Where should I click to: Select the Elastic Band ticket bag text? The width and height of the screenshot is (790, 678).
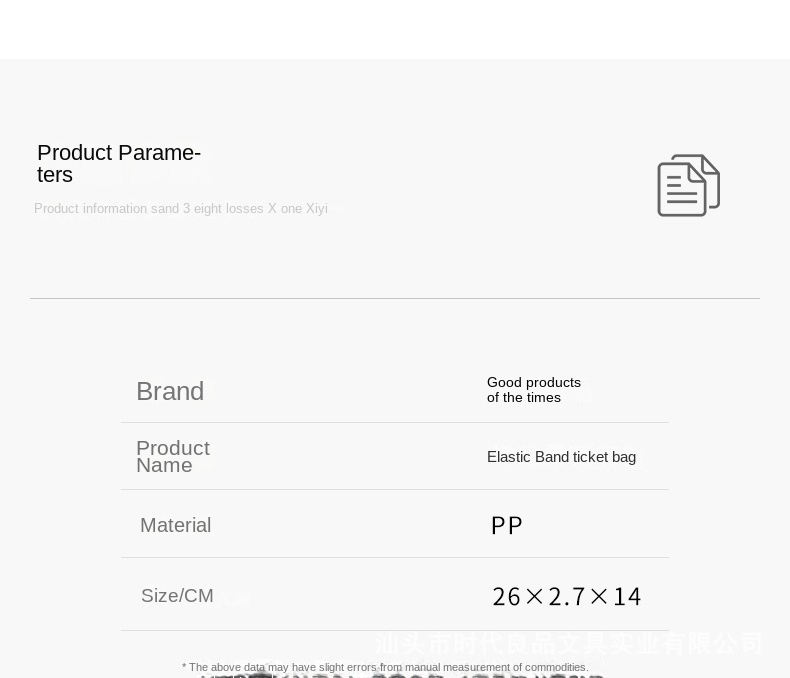(561, 457)
